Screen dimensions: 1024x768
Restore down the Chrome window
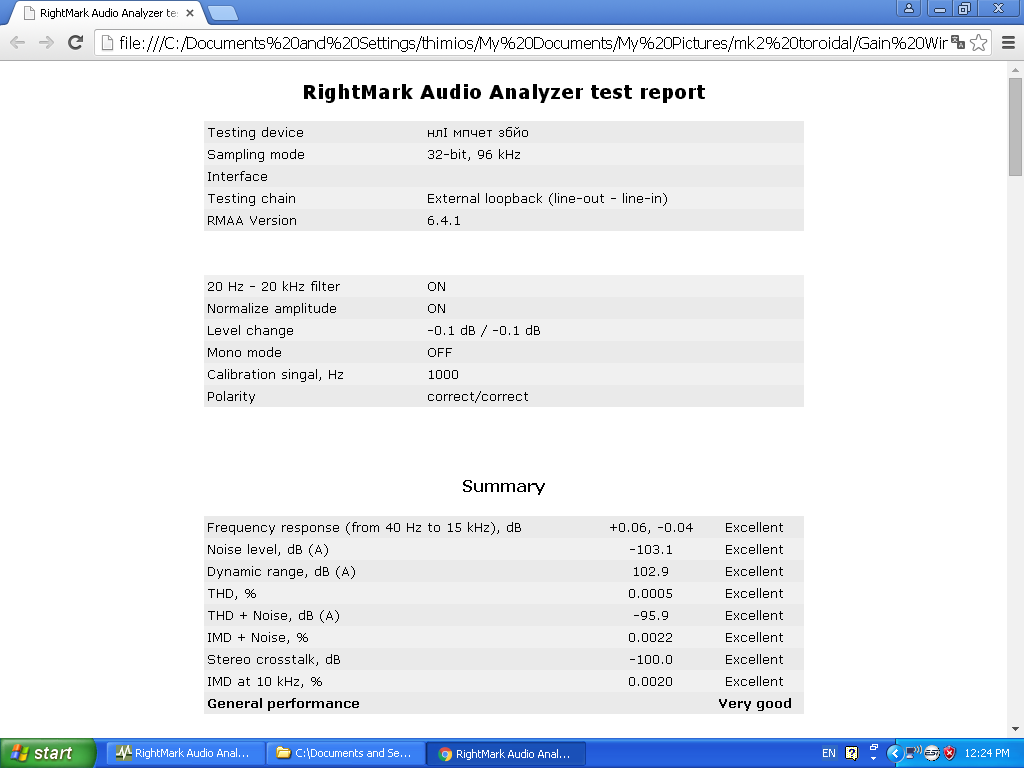click(x=965, y=8)
